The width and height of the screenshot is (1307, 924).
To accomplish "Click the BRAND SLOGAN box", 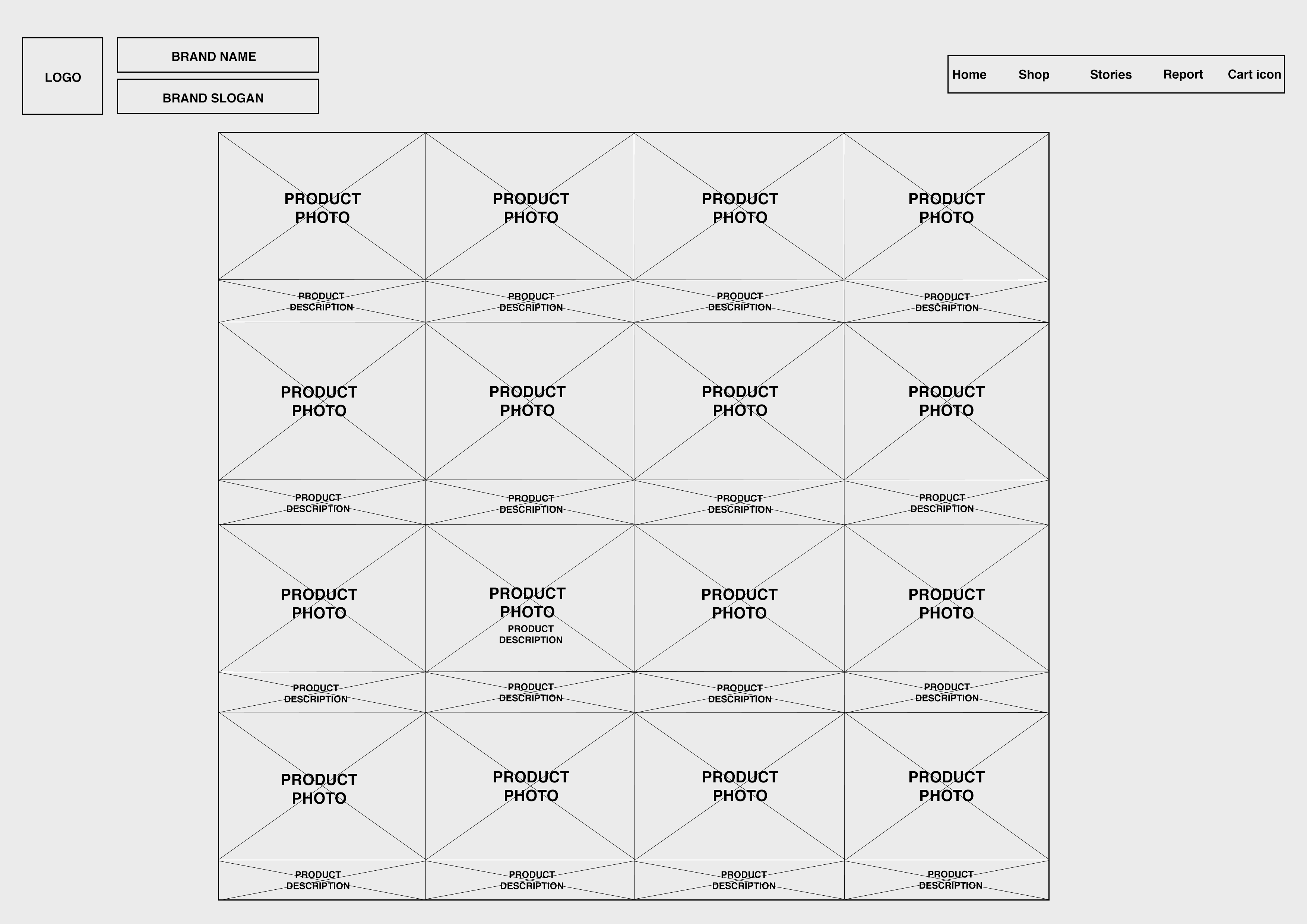I will pos(218,97).
